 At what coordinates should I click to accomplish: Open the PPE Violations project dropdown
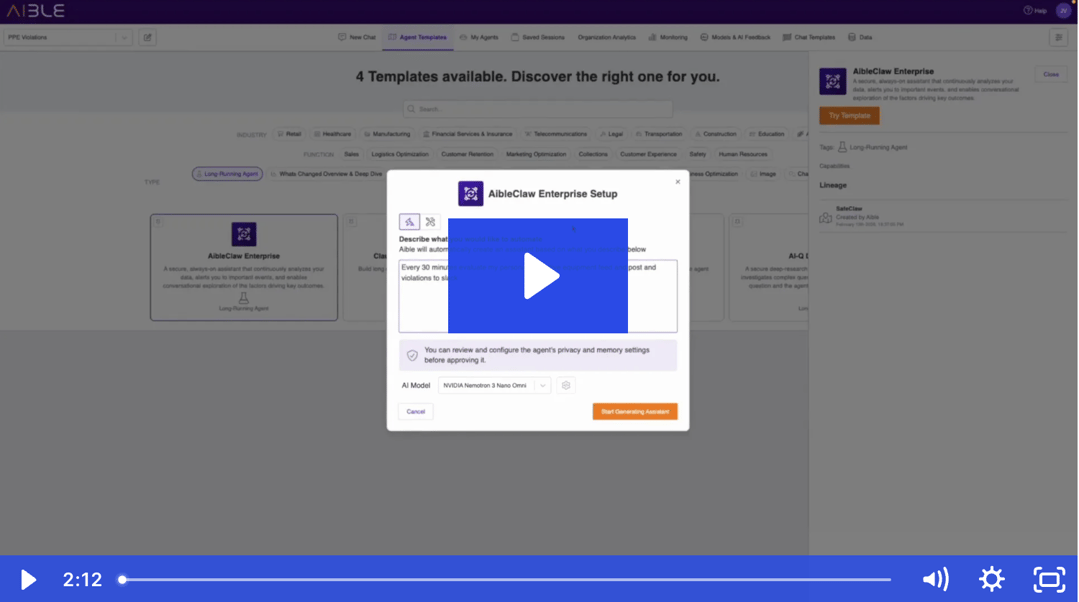68,37
